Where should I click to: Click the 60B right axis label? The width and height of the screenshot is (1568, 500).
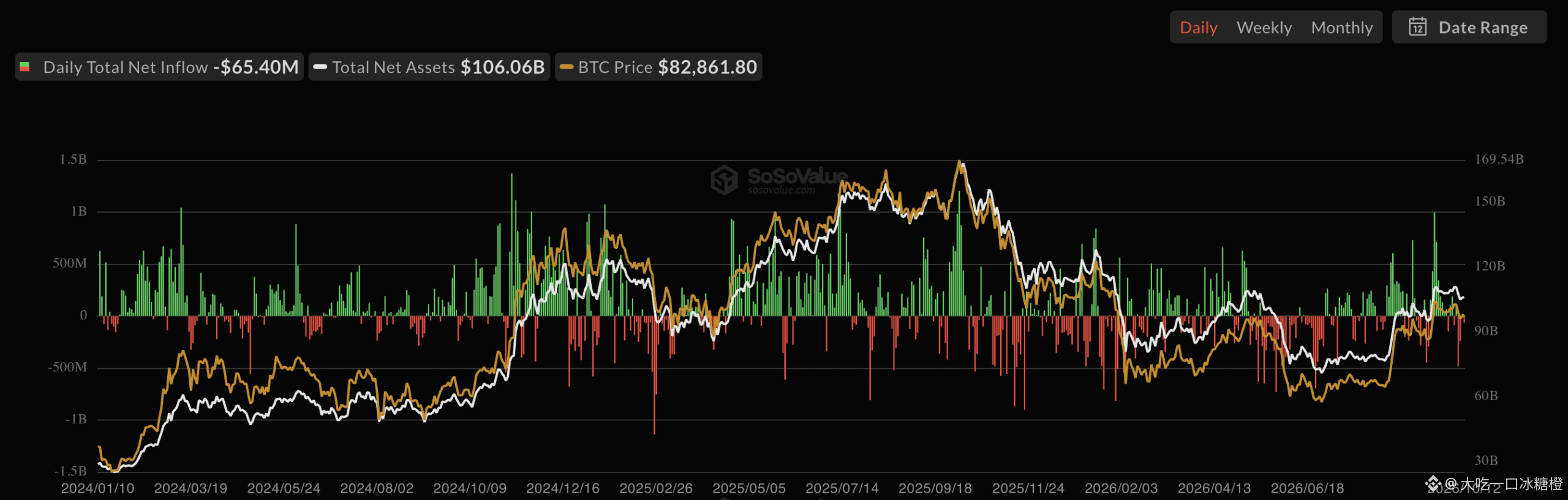1486,396
